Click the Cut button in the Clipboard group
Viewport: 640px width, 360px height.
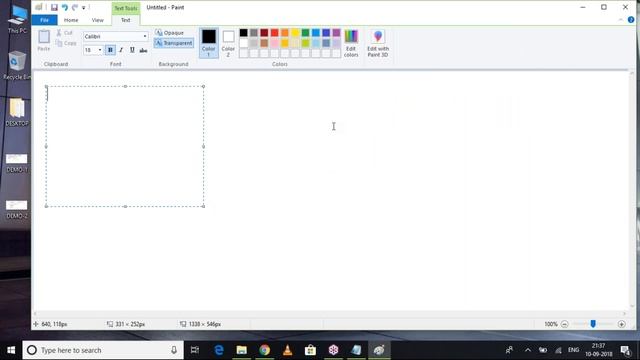[x=64, y=33]
